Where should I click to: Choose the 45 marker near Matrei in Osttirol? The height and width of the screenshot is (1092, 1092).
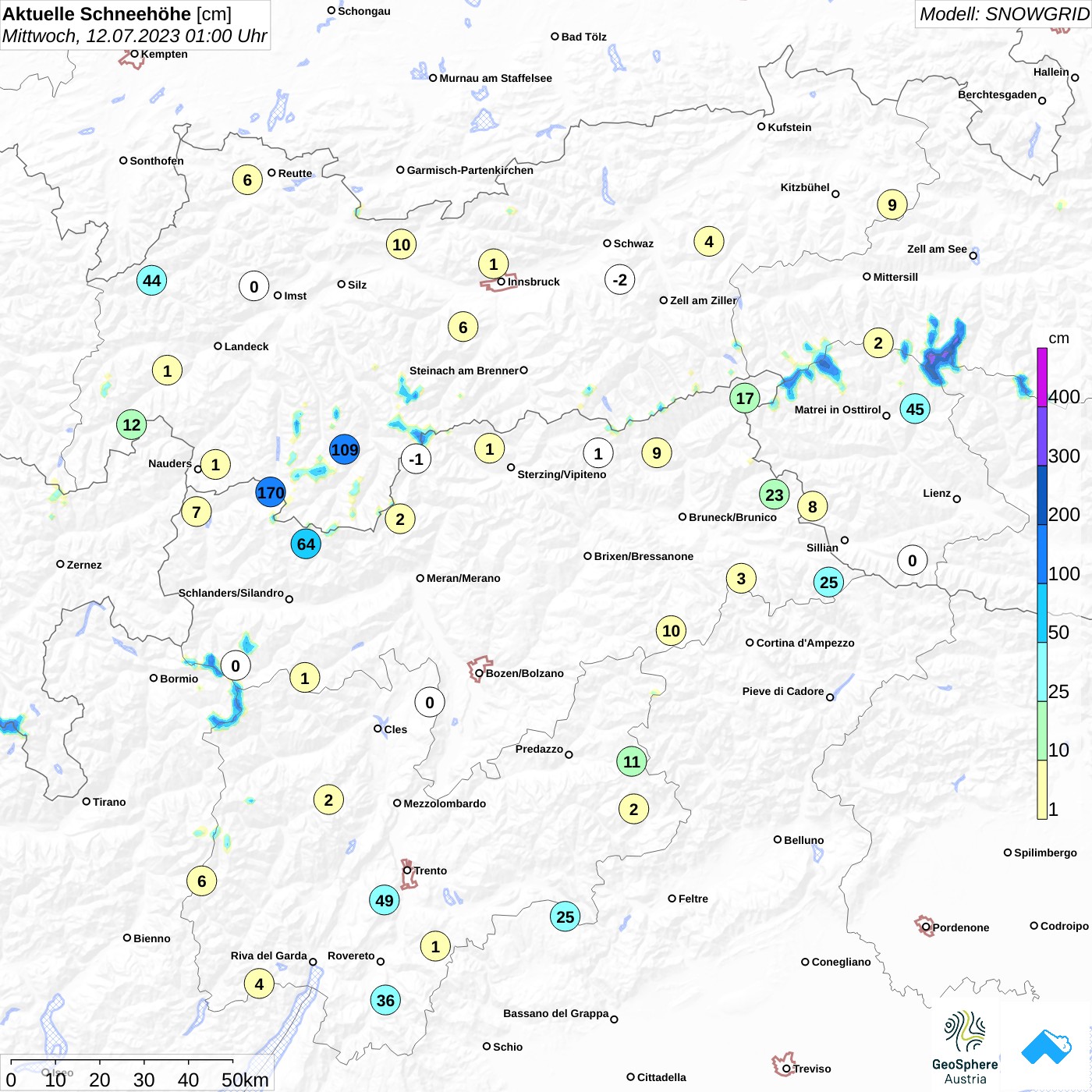(915, 409)
